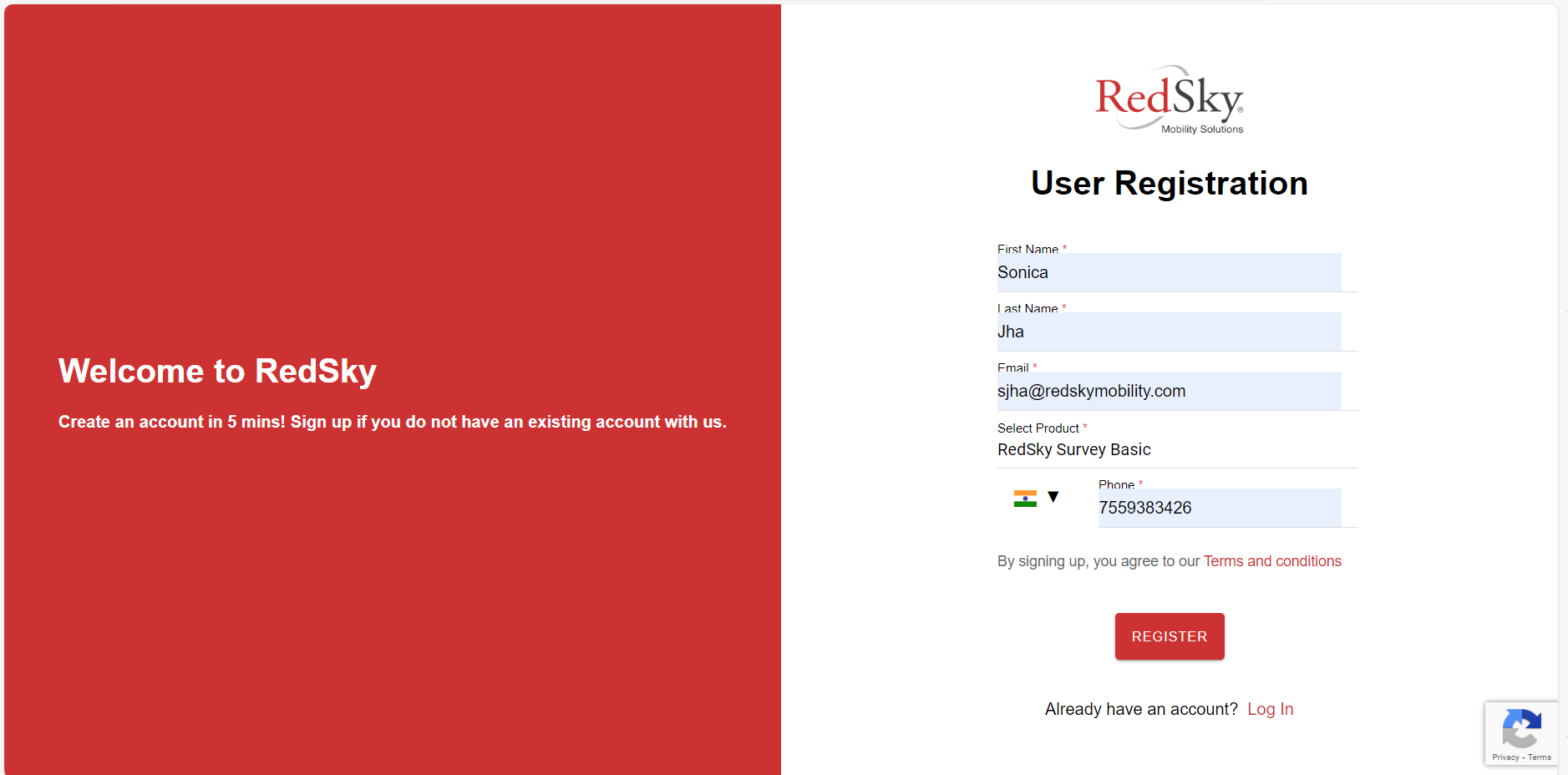Open the reCAPTCHA Terms link
The image size is (1568, 775).
1540,757
